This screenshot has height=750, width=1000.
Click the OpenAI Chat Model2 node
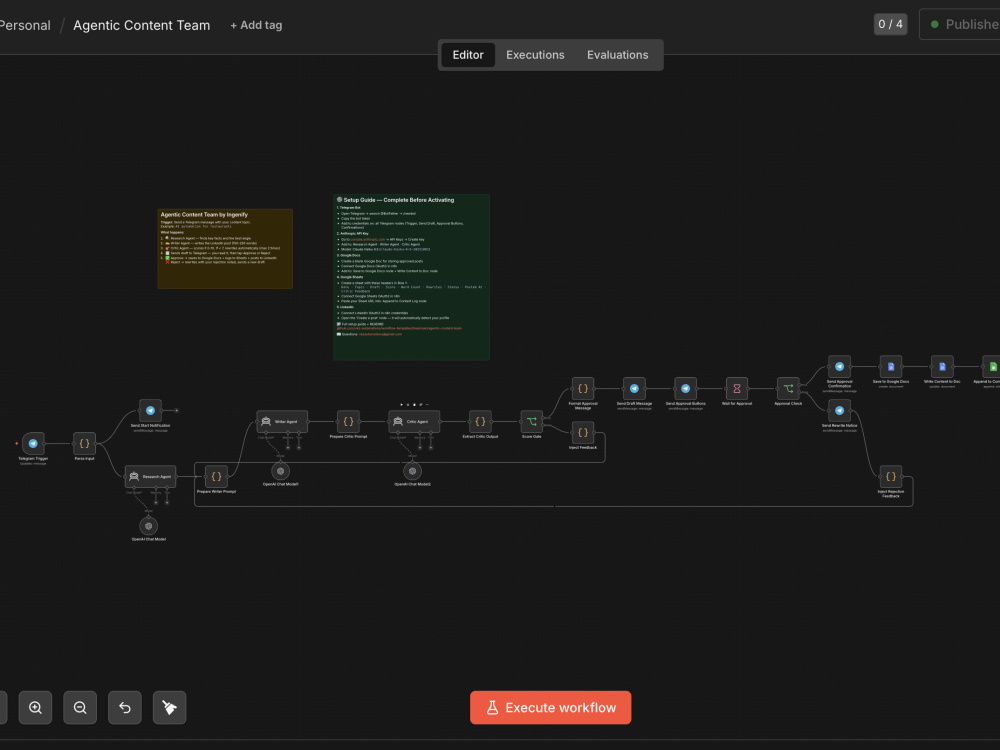[413, 471]
